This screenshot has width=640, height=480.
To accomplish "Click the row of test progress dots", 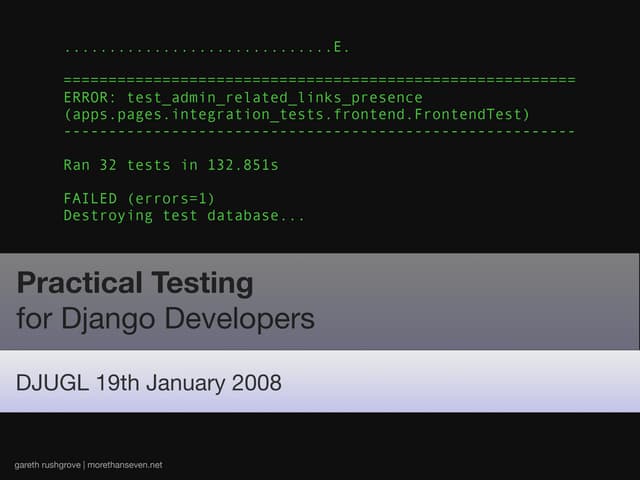I will [196, 49].
